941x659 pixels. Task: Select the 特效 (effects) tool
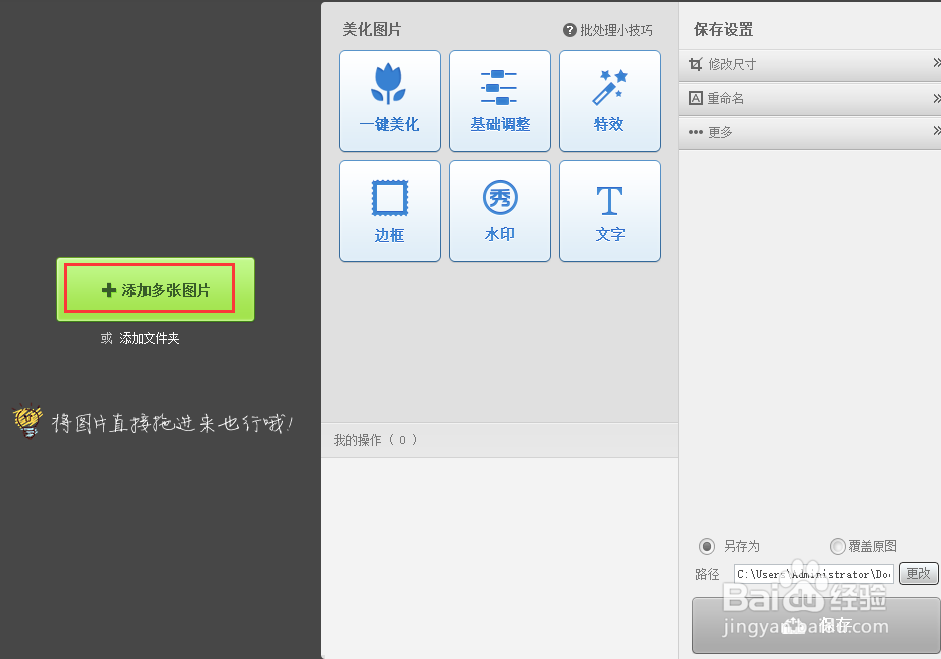point(609,100)
